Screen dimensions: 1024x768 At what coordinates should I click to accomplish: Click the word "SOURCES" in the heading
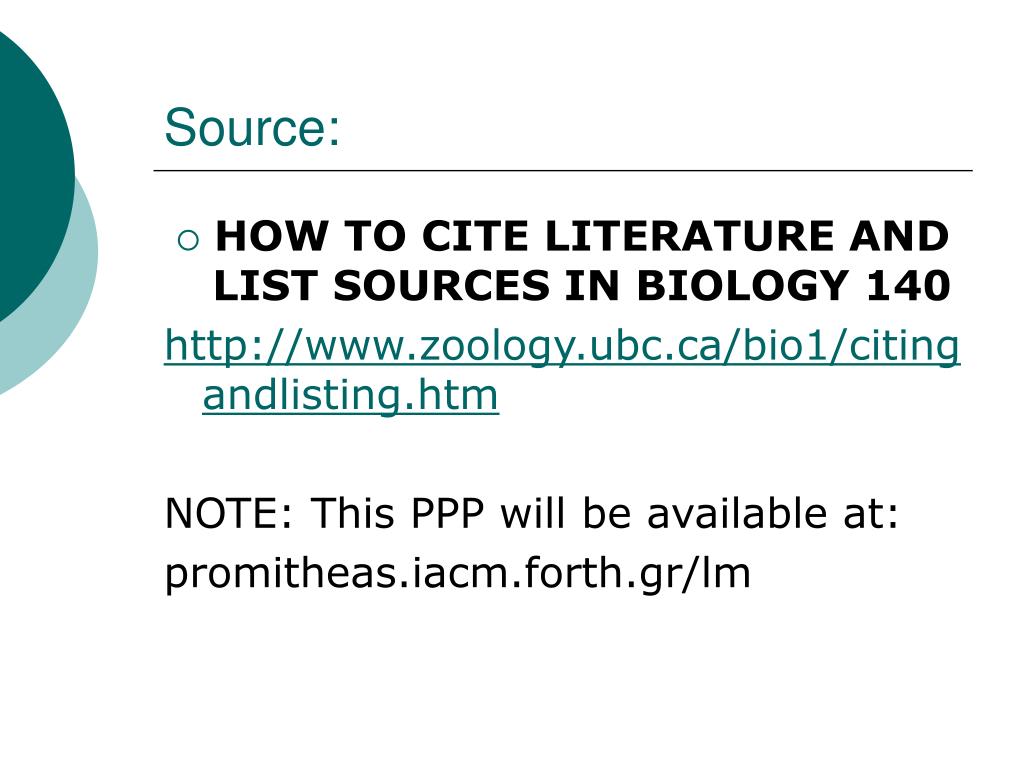442,285
